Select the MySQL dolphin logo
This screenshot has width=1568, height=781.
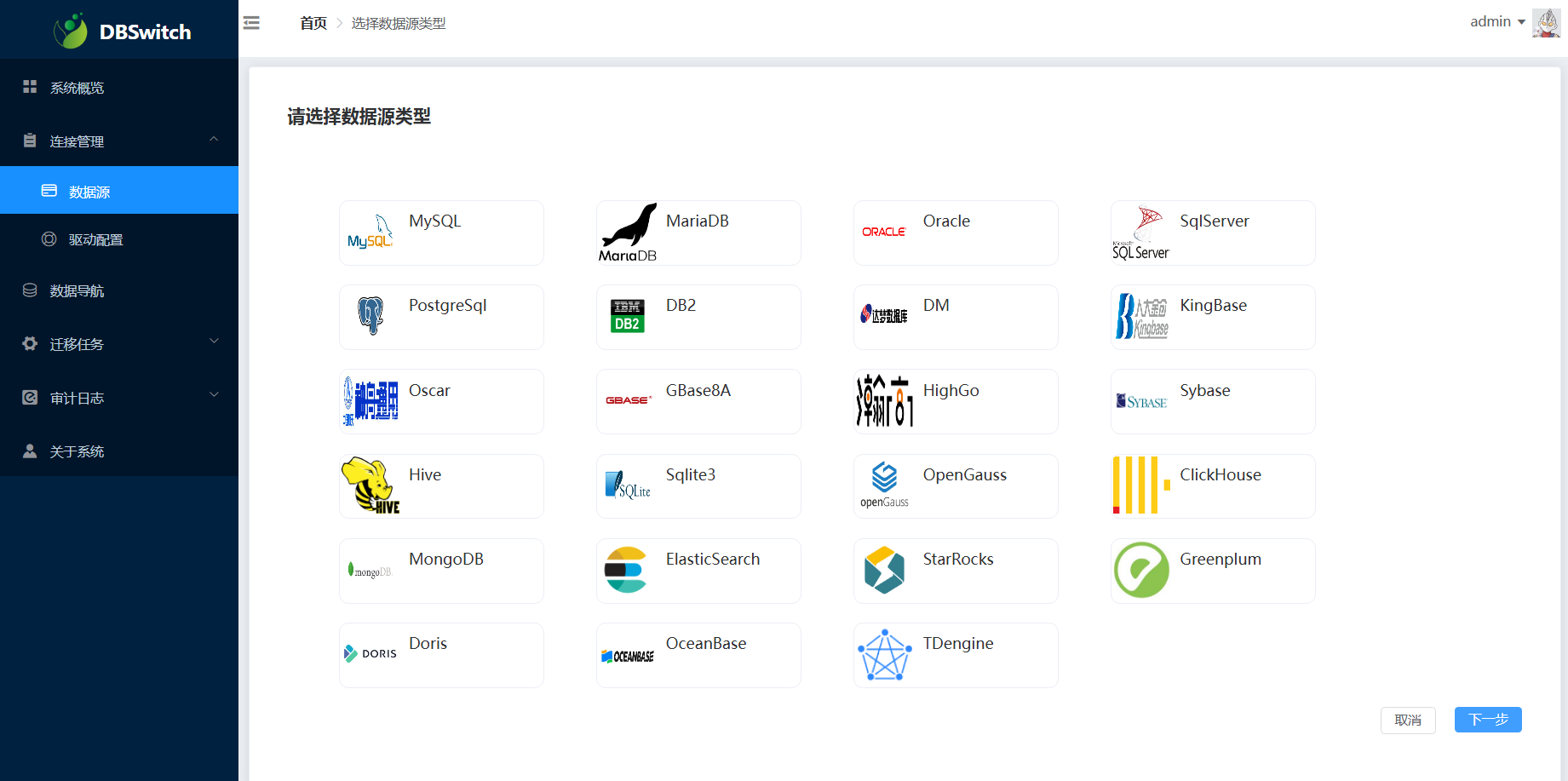pos(370,233)
